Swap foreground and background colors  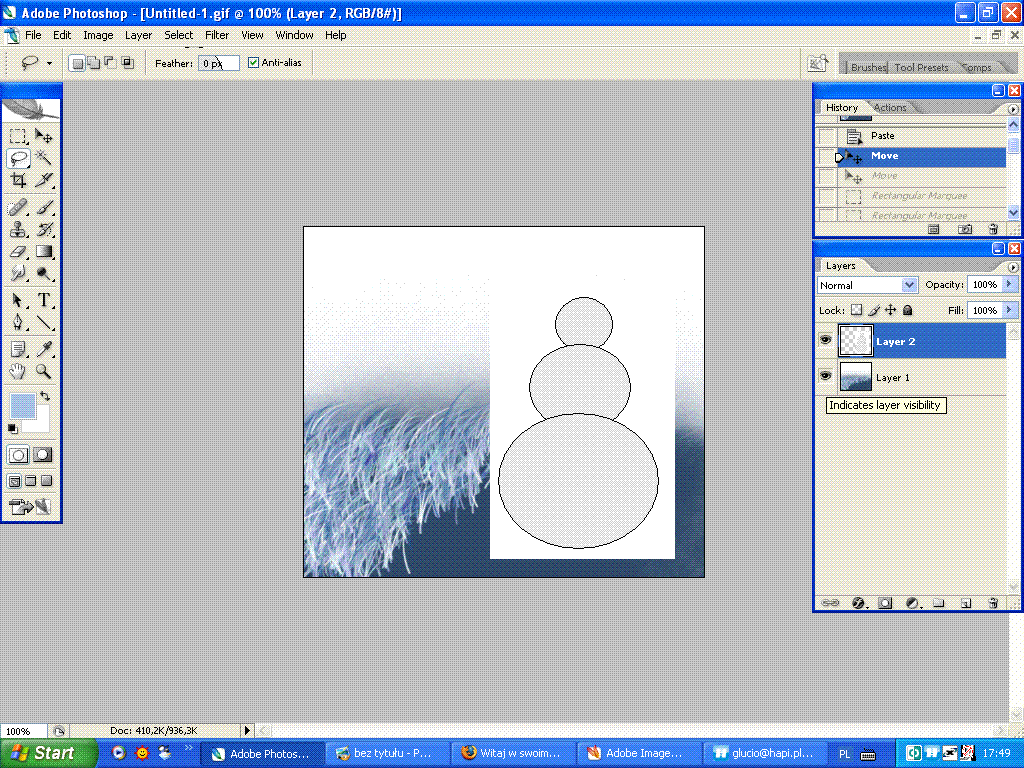pyautogui.click(x=45, y=396)
